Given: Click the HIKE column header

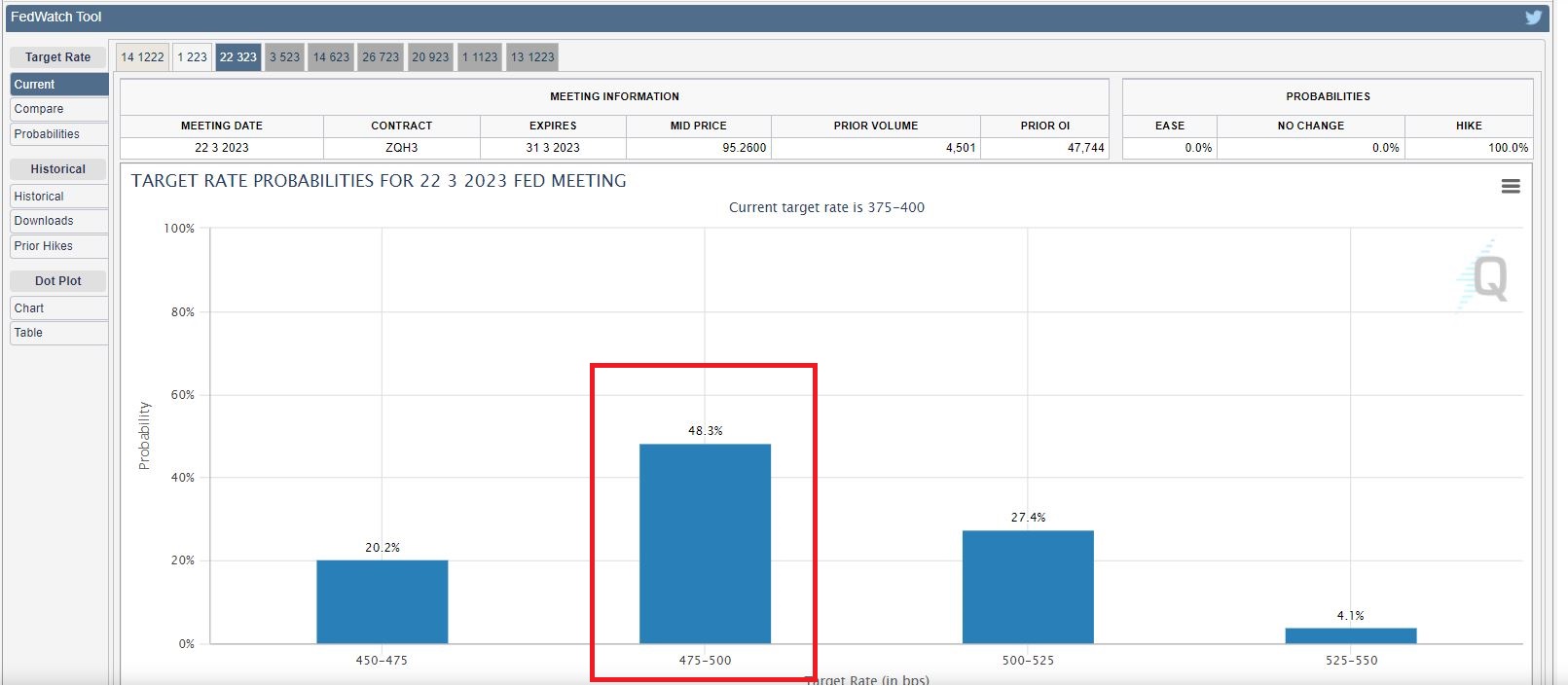Looking at the screenshot, I should [x=1469, y=126].
